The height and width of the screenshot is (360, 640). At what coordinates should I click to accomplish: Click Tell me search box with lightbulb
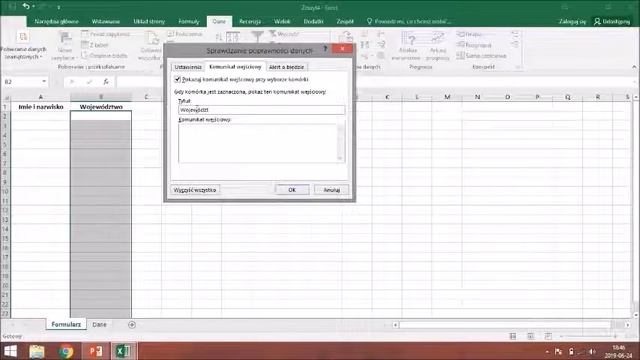408,21
